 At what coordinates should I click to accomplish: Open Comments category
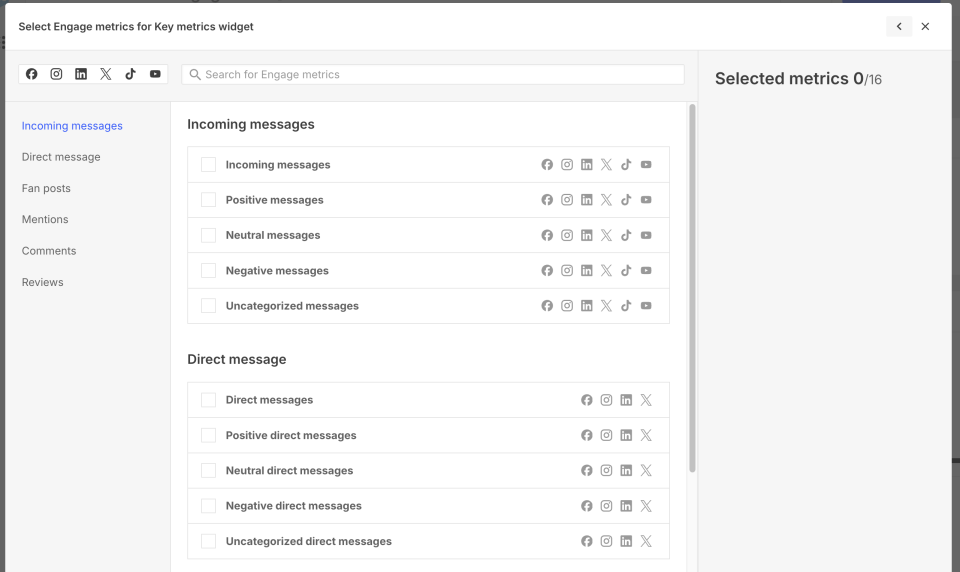click(x=49, y=250)
